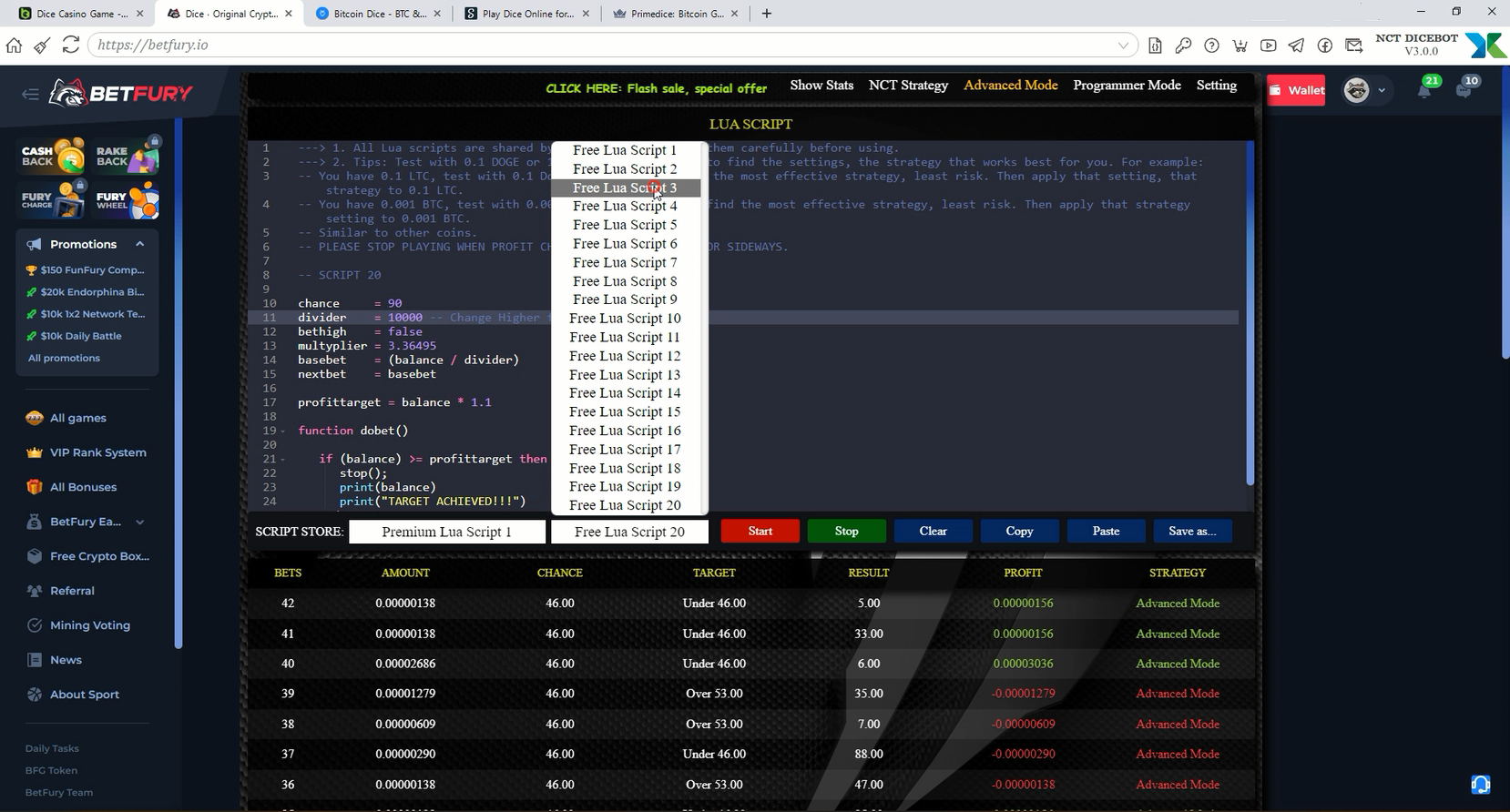The width and height of the screenshot is (1510, 812).
Task: Open the Fury Wheel promo tile
Action: coord(127,199)
